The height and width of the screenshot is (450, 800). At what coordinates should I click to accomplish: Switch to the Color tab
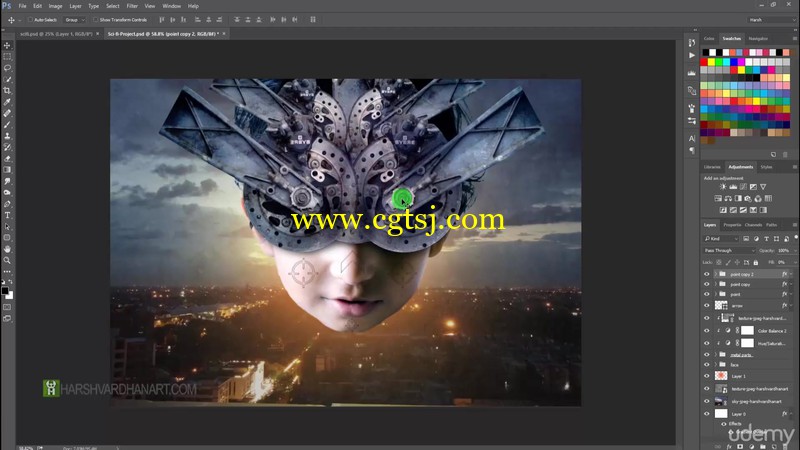pos(709,39)
